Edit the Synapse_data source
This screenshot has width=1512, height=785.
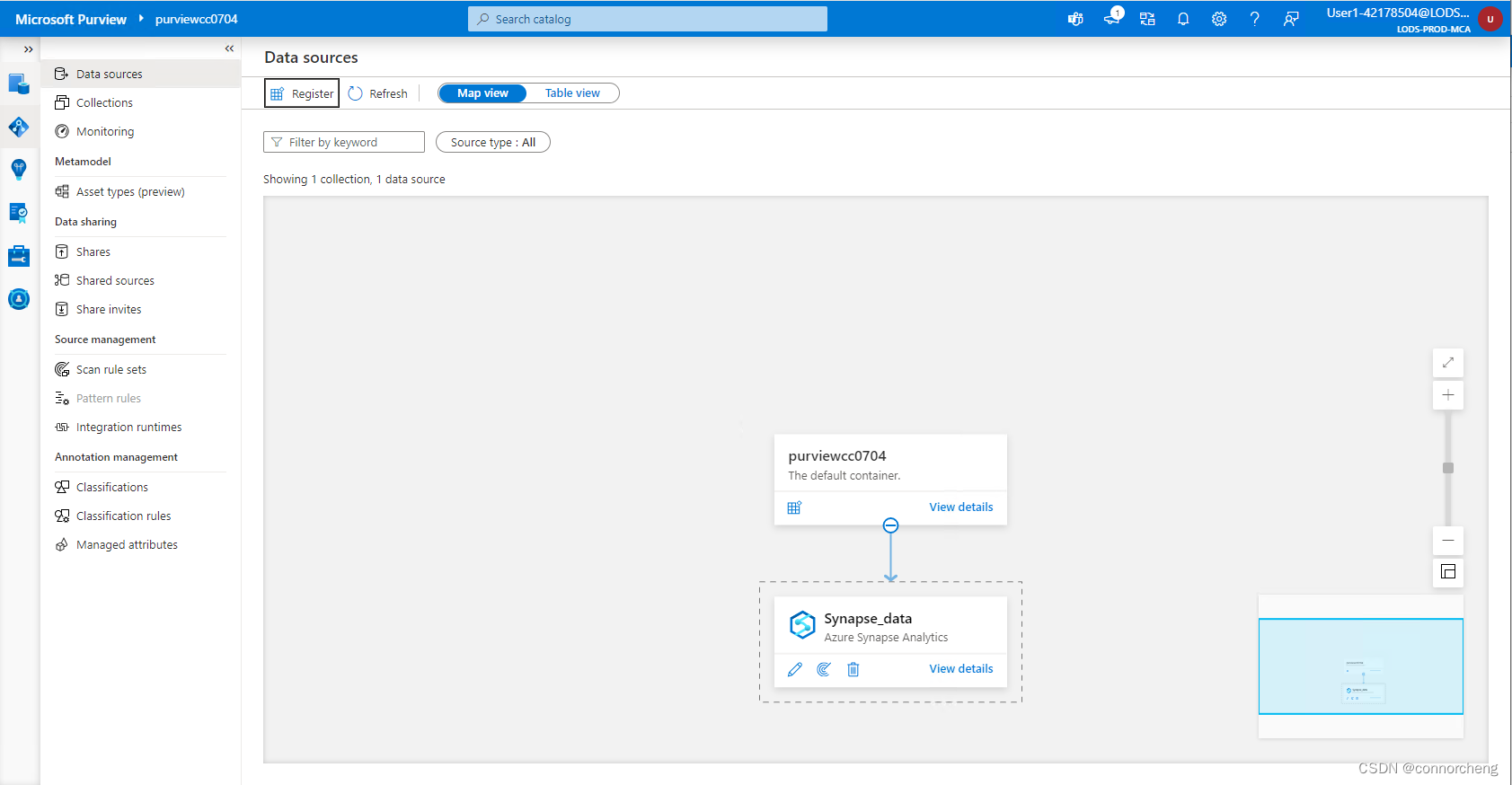pos(795,669)
